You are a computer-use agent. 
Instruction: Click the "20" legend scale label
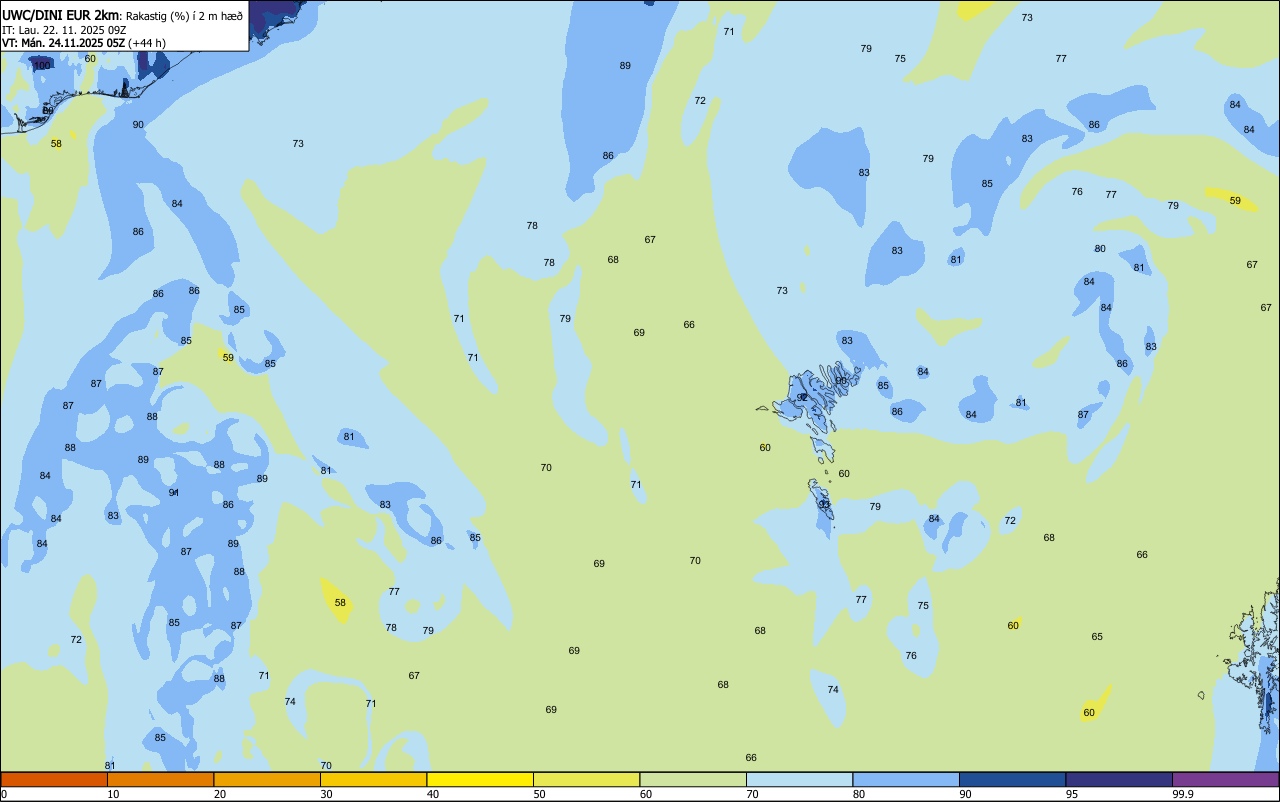[x=220, y=794]
